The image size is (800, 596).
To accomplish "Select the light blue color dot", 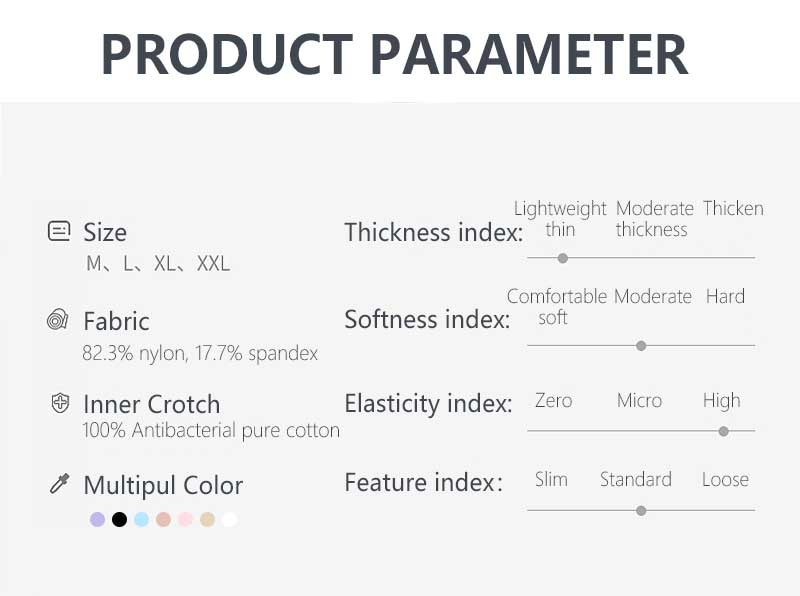I will (x=141, y=519).
